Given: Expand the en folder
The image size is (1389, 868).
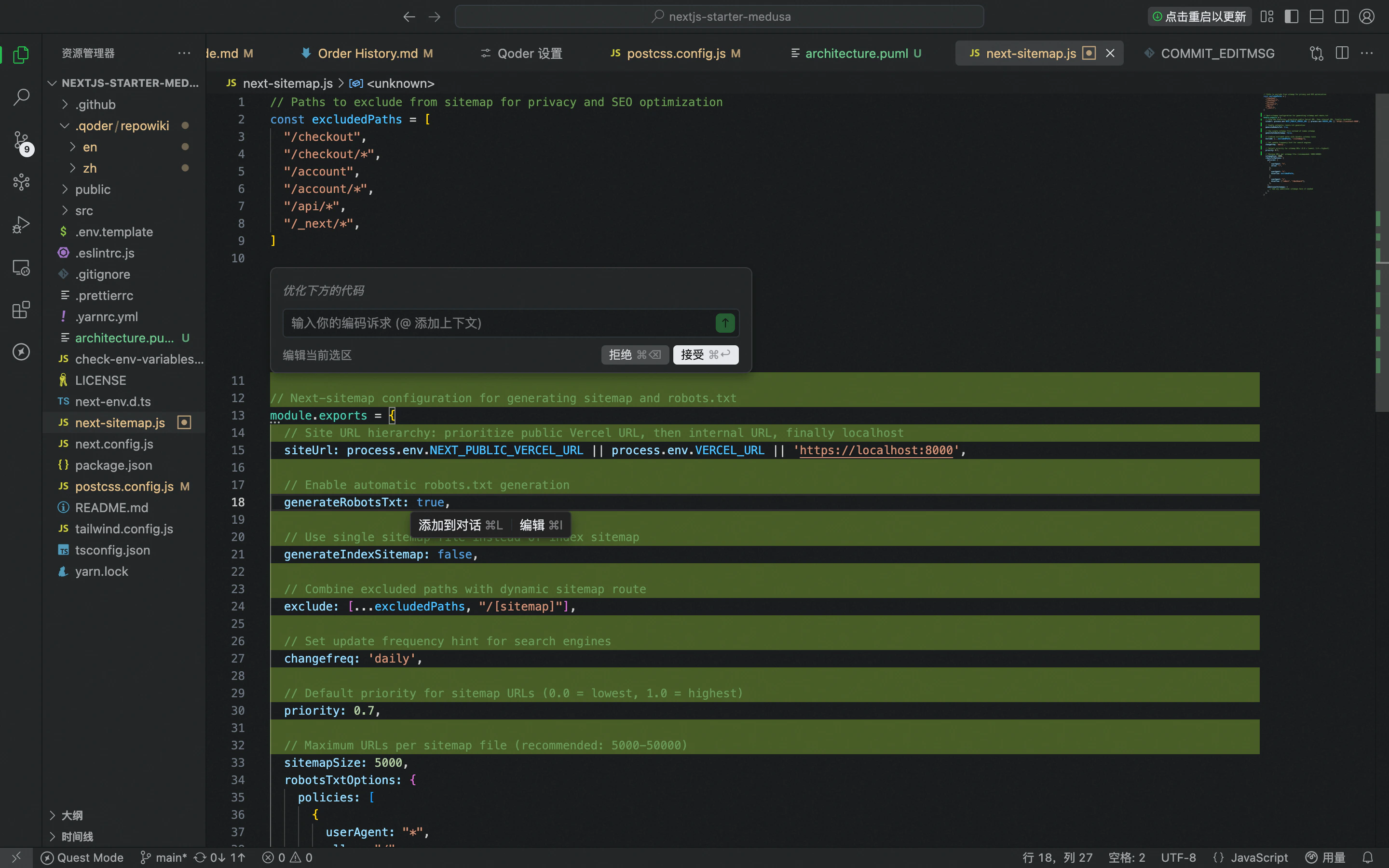Looking at the screenshot, I should click(124, 147).
